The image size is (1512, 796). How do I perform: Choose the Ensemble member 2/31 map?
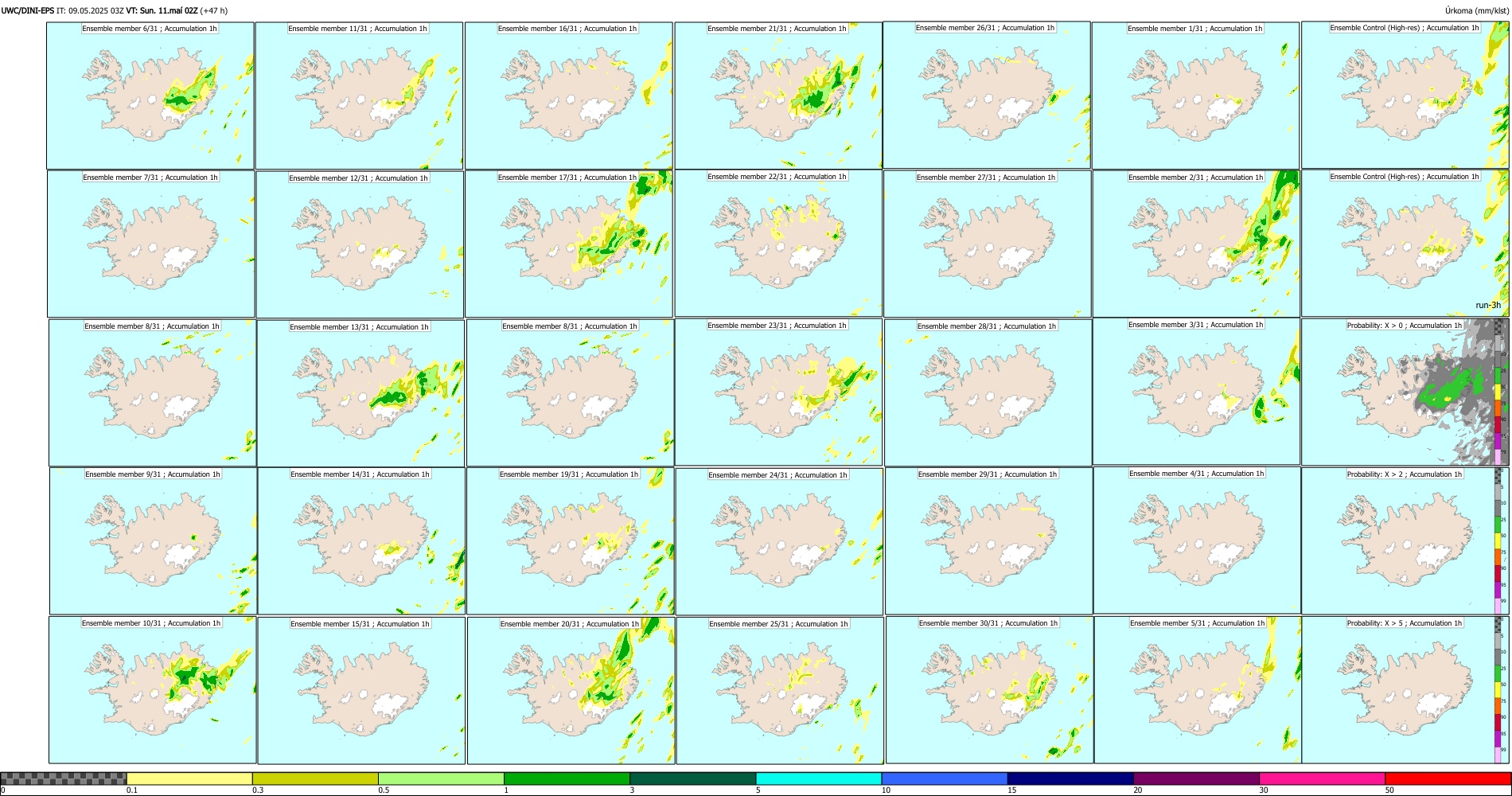tap(1196, 244)
